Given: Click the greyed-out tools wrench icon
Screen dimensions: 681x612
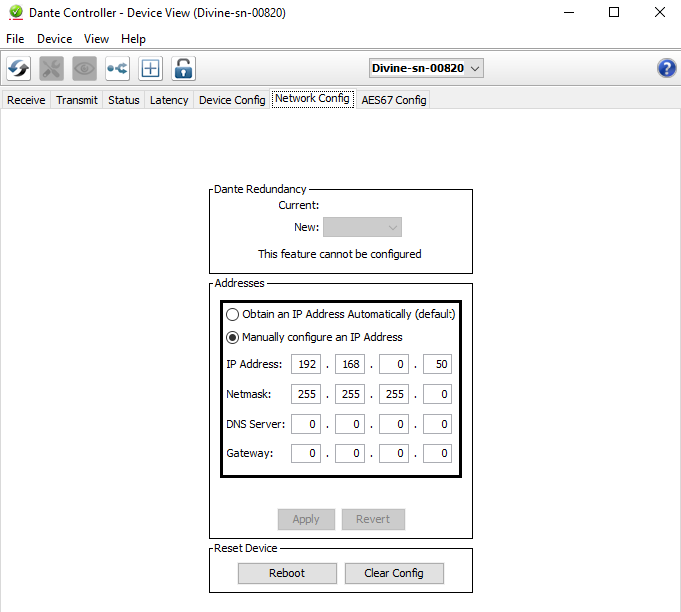Looking at the screenshot, I should click(51, 68).
